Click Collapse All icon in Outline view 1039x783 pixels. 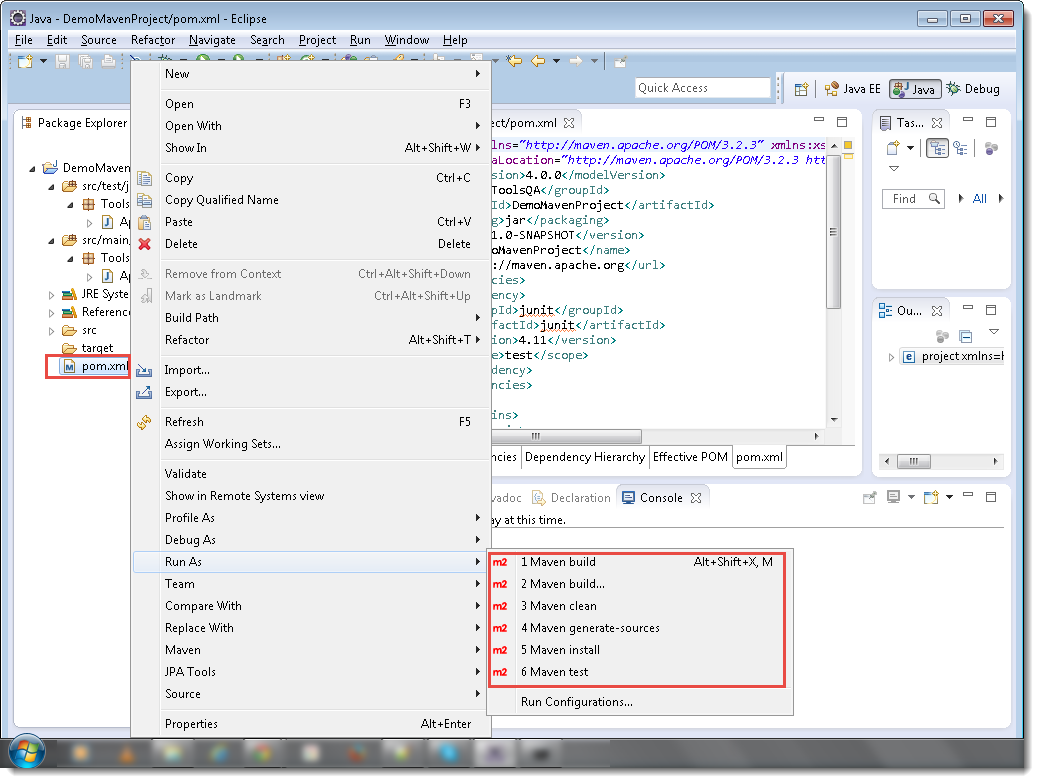pyautogui.click(x=965, y=337)
